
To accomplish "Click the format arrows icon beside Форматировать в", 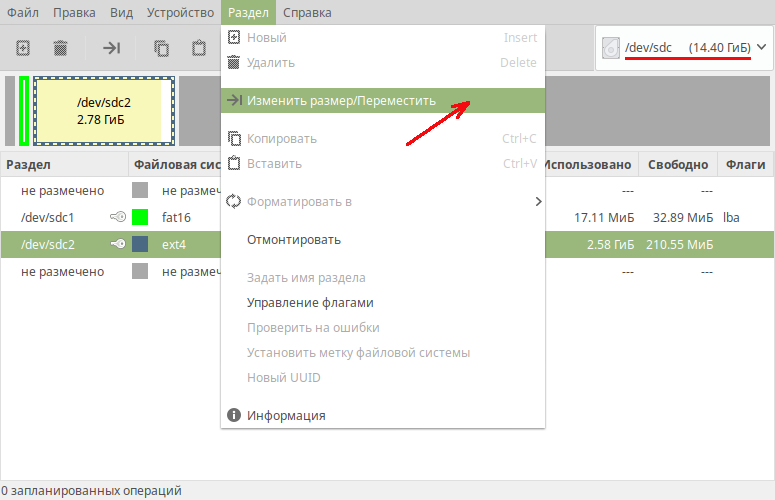I will pyautogui.click(x=233, y=202).
